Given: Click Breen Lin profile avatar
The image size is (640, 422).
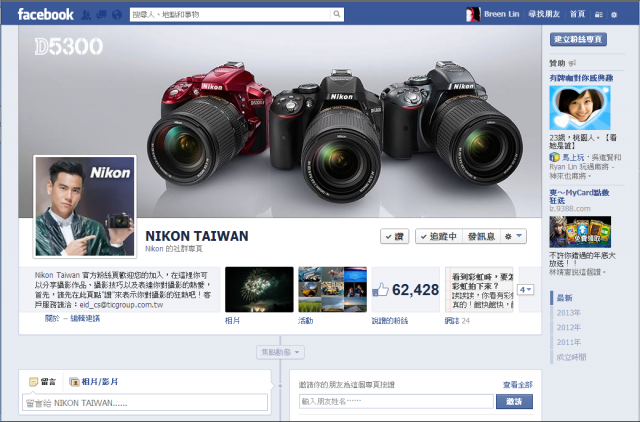Looking at the screenshot, I should [473, 14].
